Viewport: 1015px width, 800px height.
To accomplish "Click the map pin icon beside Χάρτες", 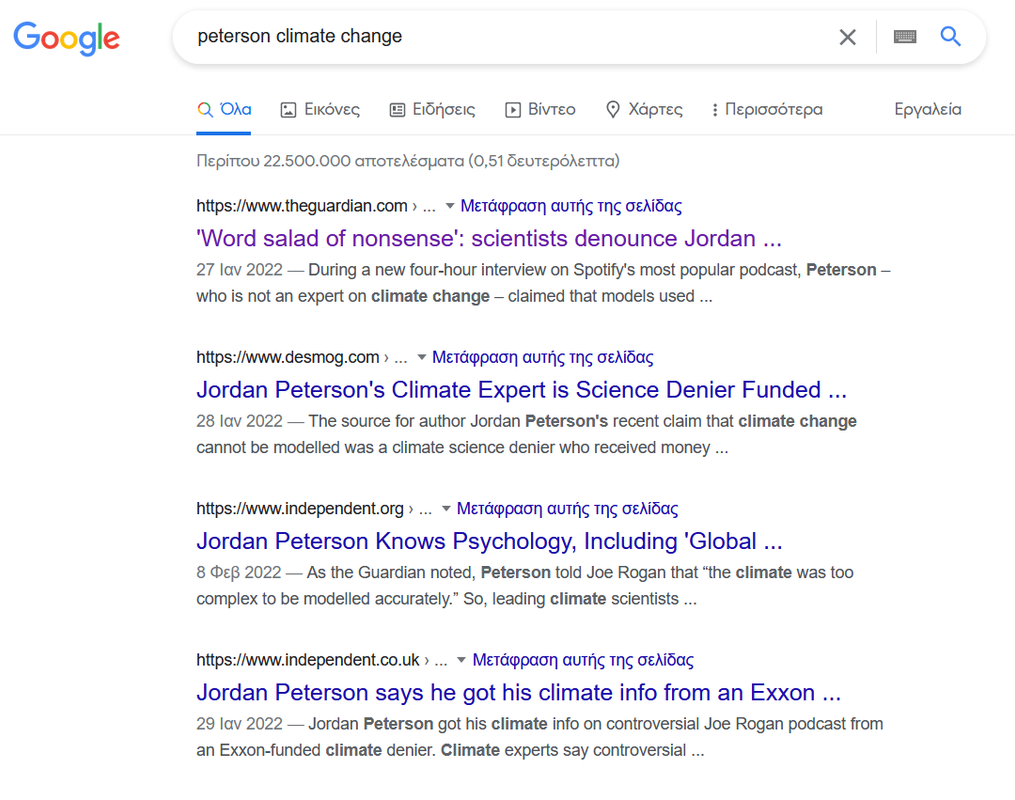I will click(x=612, y=109).
